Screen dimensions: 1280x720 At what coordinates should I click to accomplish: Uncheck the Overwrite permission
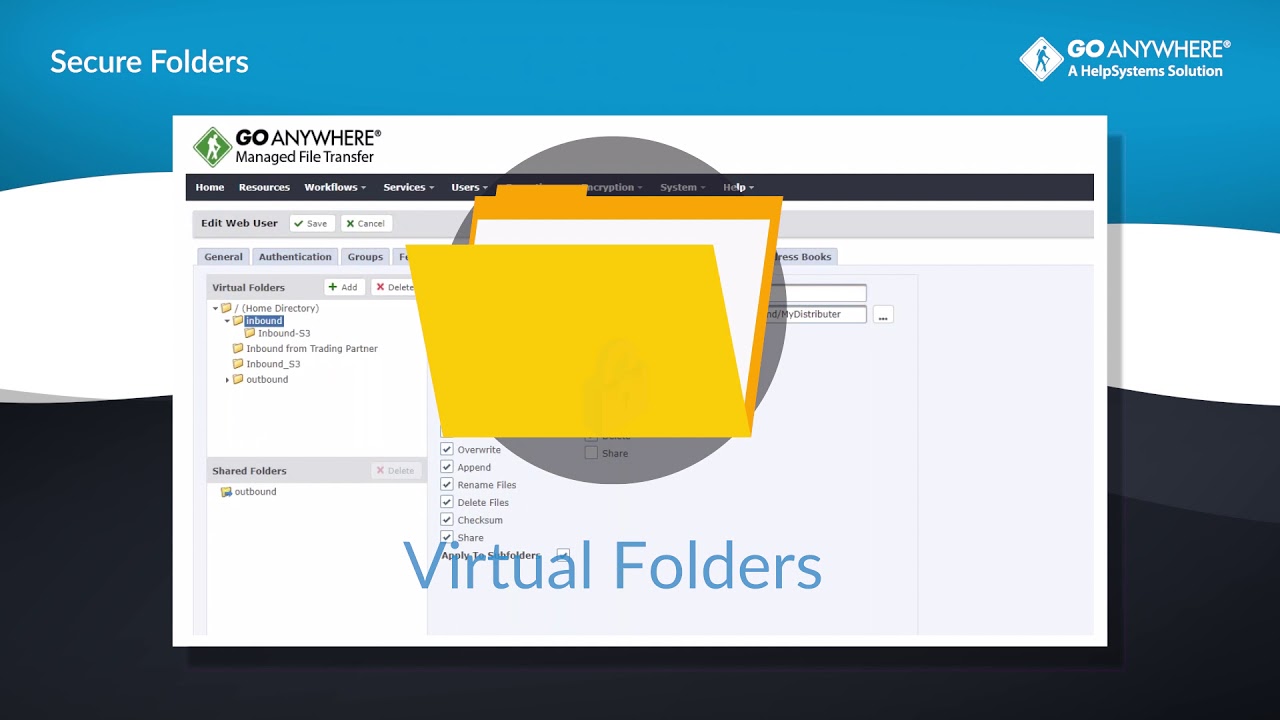pyautogui.click(x=447, y=450)
